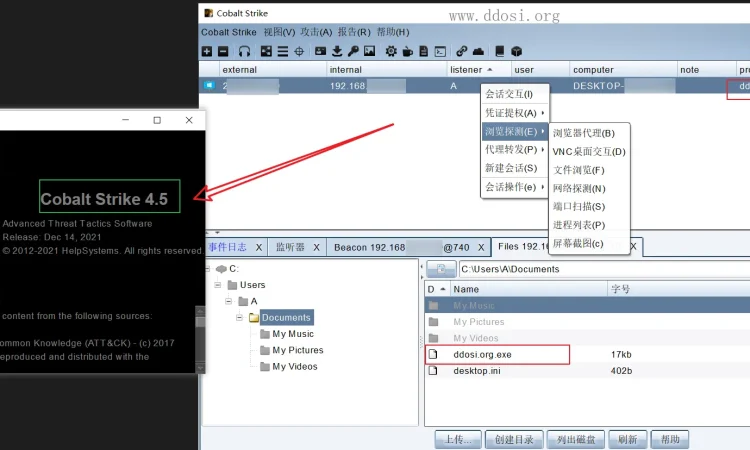
Task: Click the 帮助 button at the bottom
Action: point(670,439)
